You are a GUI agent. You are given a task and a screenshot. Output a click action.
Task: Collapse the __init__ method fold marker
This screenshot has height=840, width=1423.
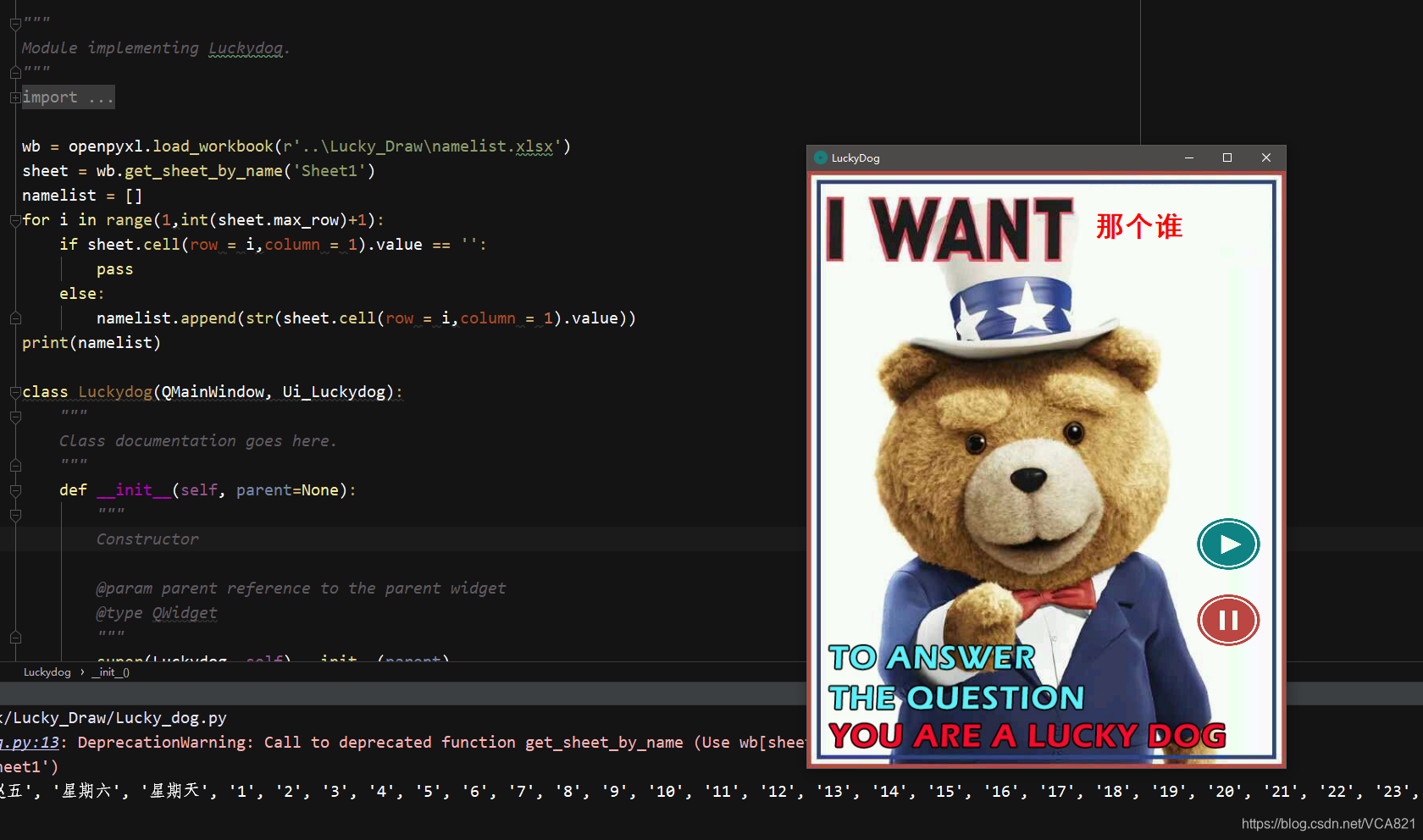(x=15, y=490)
